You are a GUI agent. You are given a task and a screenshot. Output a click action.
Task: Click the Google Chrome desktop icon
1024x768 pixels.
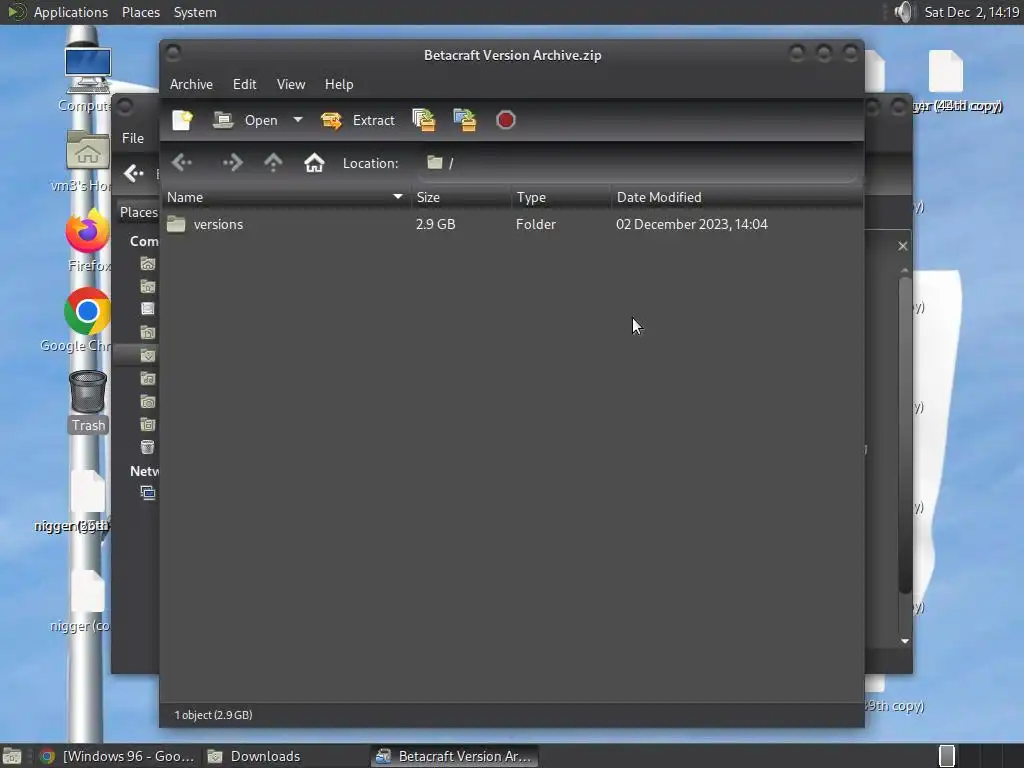(88, 312)
